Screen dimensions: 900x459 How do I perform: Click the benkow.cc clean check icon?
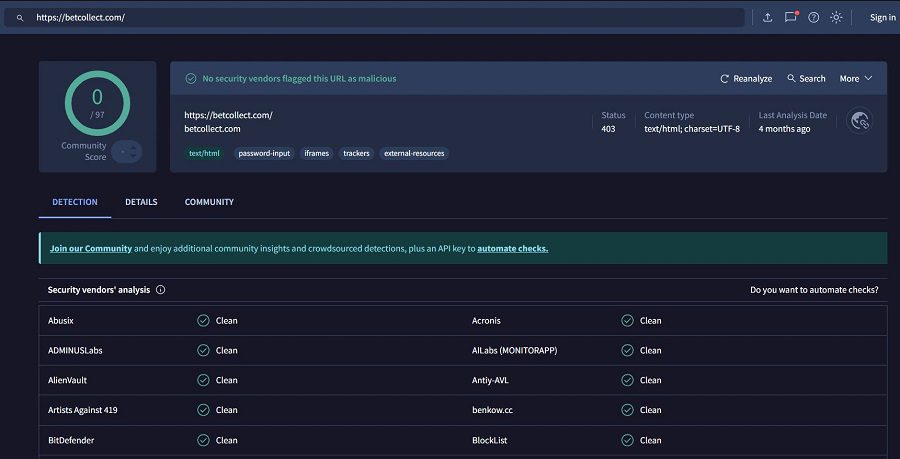click(x=627, y=410)
